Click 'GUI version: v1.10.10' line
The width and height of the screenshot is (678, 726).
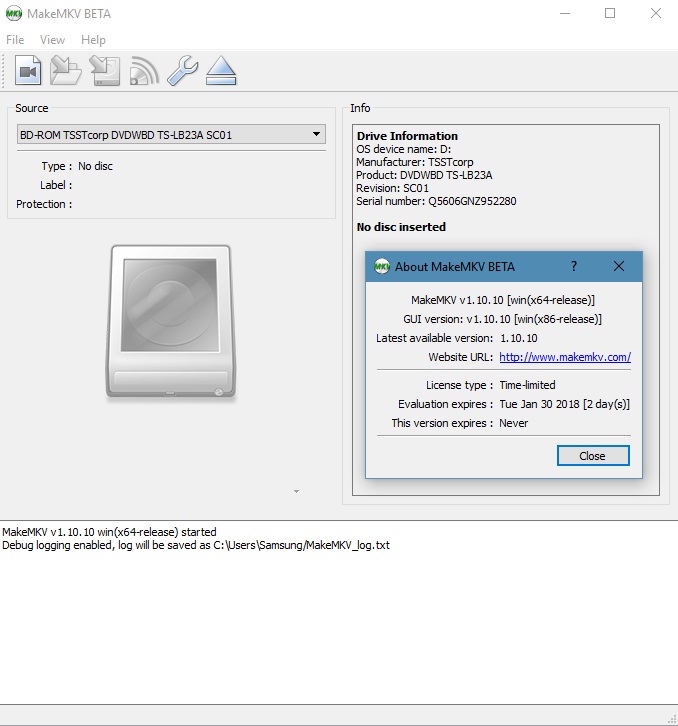click(x=502, y=319)
